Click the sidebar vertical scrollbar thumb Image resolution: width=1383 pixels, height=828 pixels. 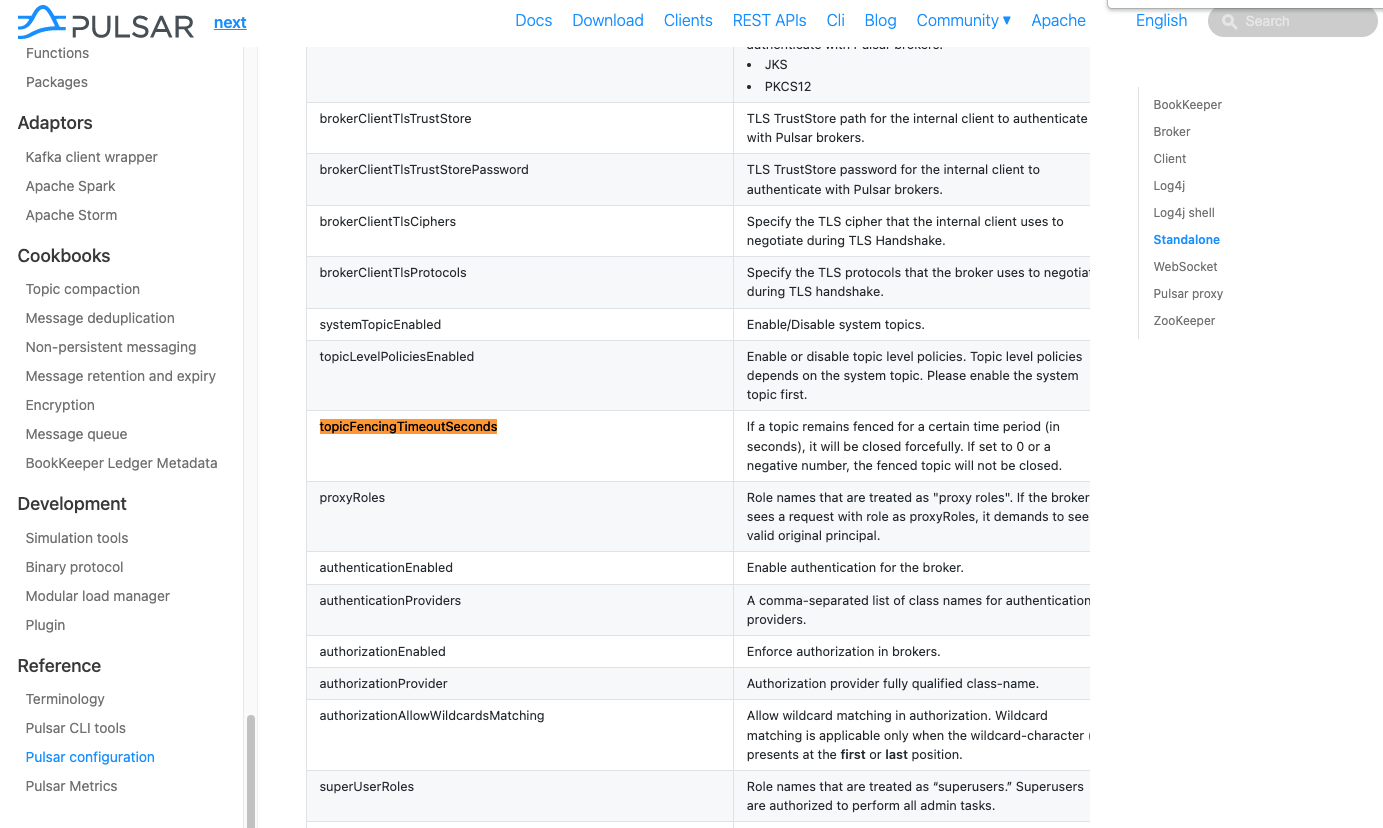[251, 770]
